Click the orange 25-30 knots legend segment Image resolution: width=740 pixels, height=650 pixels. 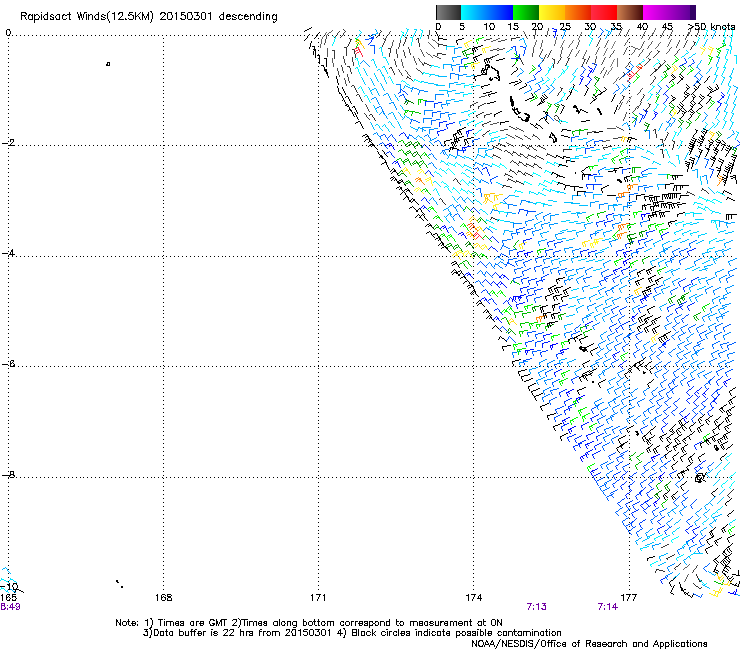pyautogui.click(x=578, y=12)
